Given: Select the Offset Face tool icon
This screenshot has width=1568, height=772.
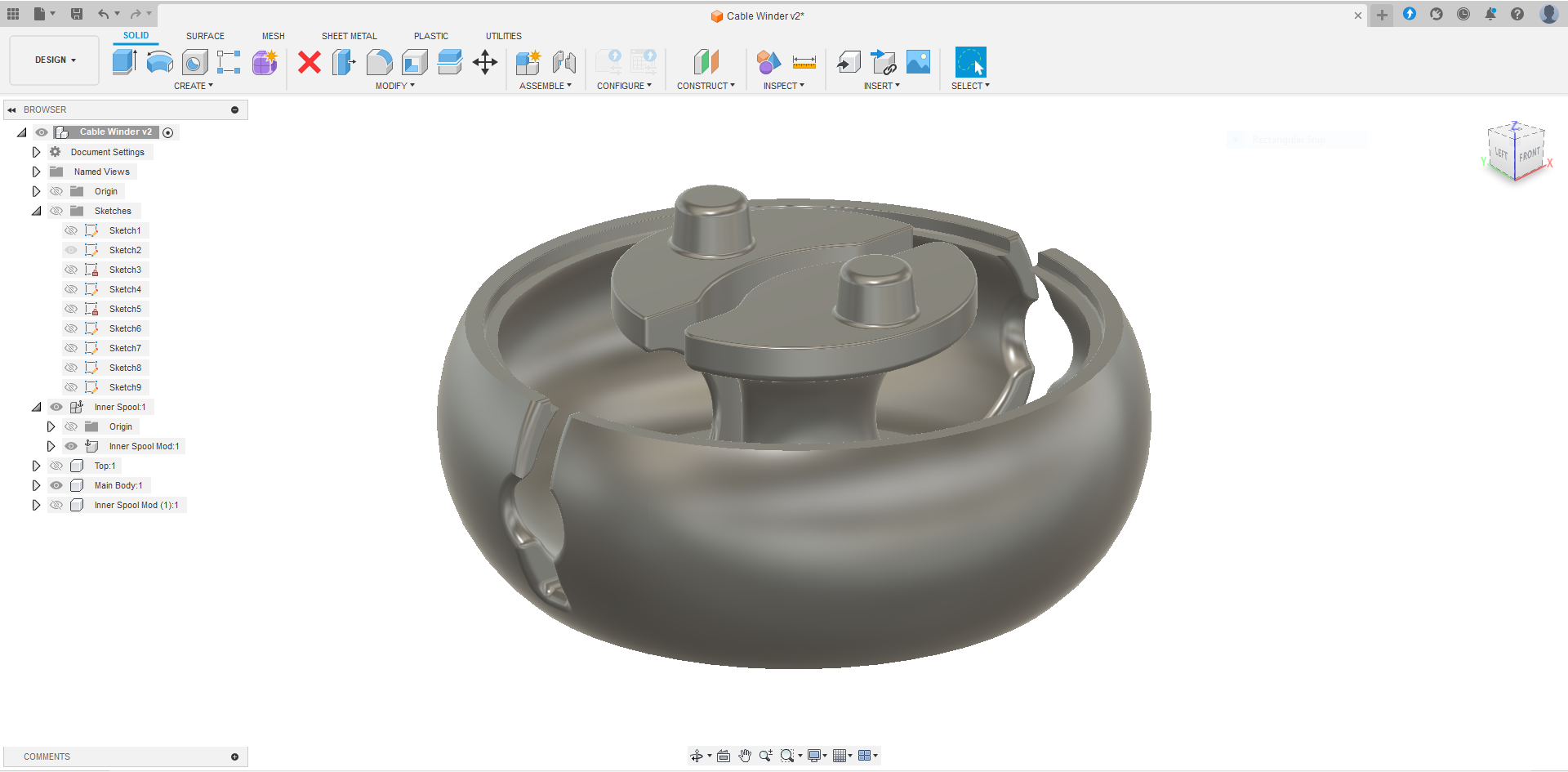Looking at the screenshot, I should click(x=450, y=62).
